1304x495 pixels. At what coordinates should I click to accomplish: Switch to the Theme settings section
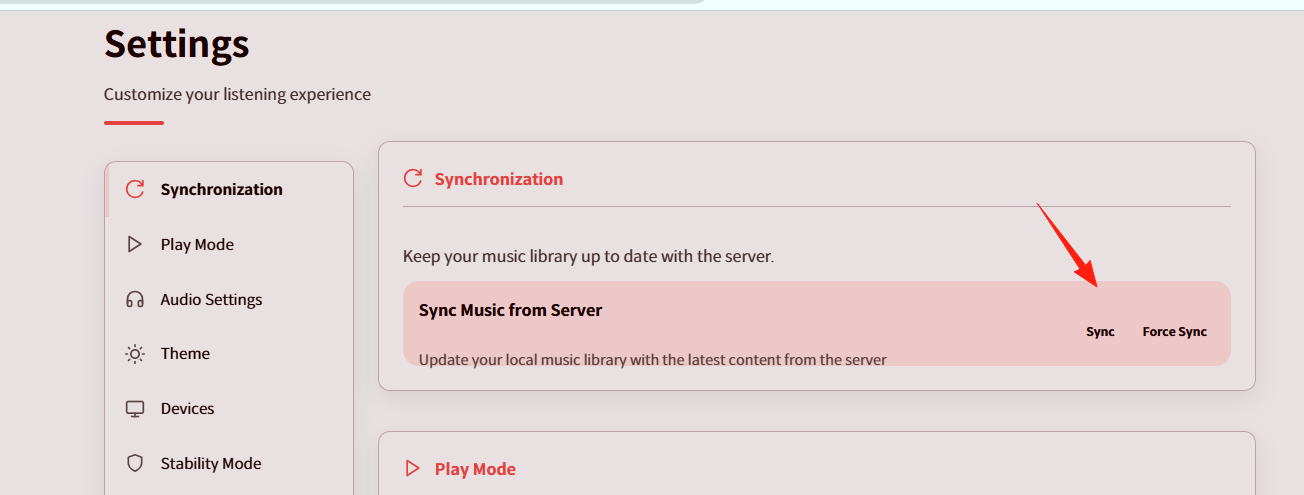pyautogui.click(x=229, y=353)
